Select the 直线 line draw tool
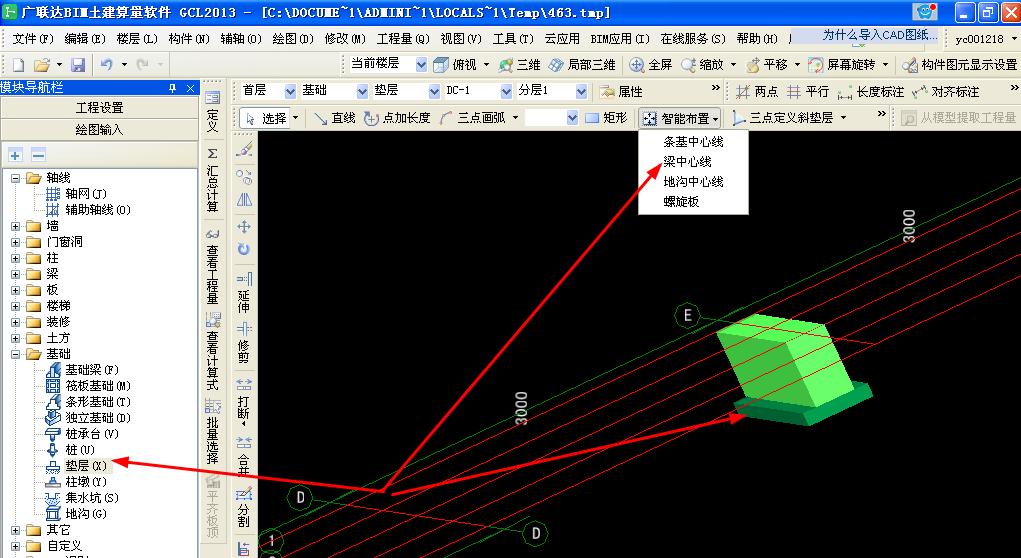The image size is (1021, 558). pos(334,118)
